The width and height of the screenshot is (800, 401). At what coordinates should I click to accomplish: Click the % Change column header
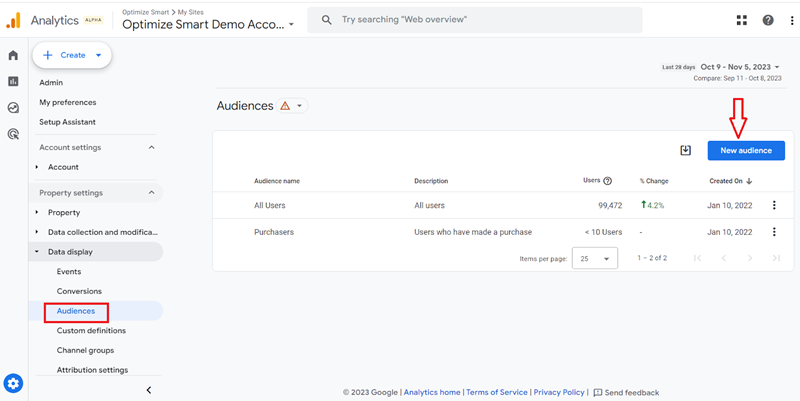(x=654, y=181)
